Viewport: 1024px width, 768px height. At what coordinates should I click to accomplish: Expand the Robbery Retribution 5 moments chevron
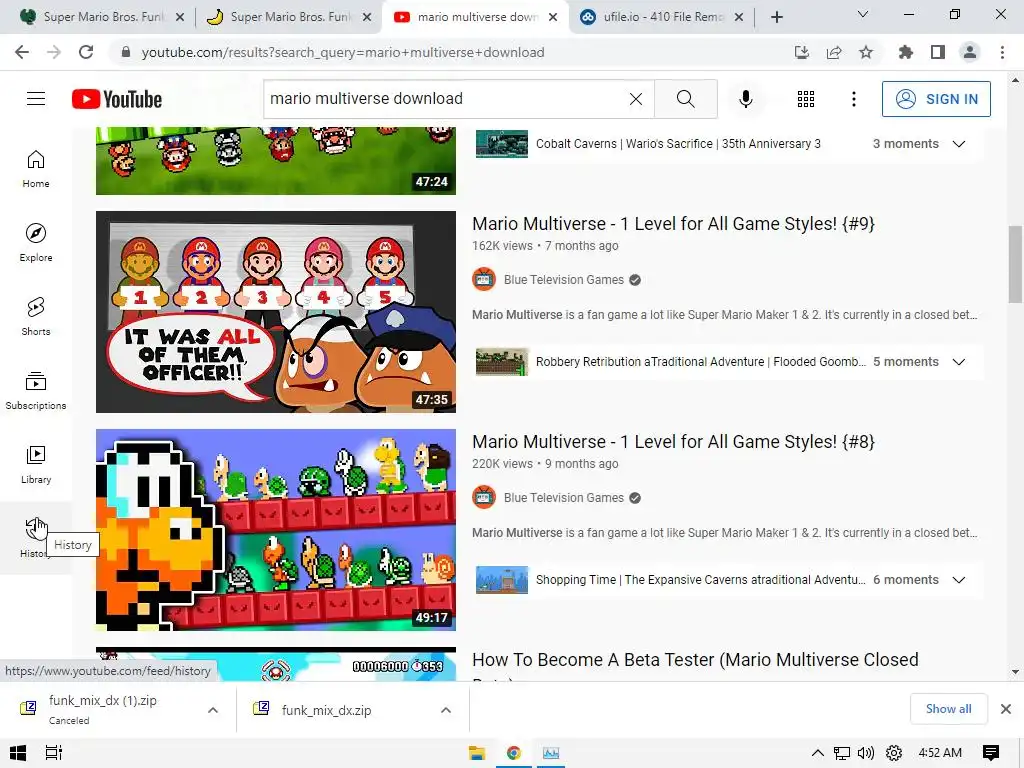coord(959,362)
